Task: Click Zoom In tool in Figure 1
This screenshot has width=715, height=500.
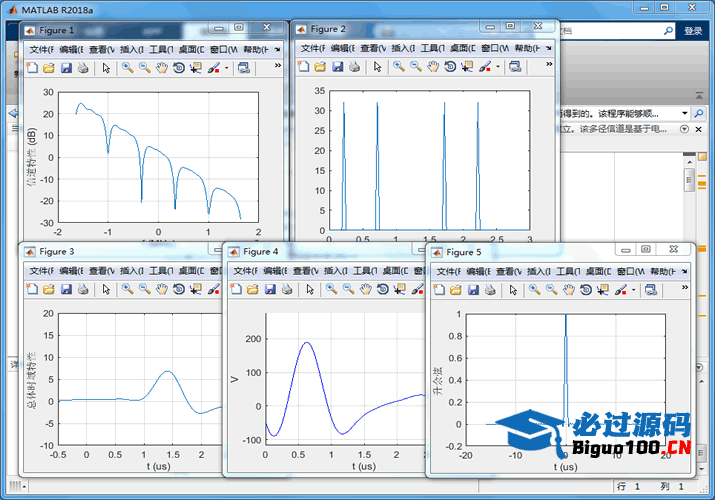Action: point(127,68)
